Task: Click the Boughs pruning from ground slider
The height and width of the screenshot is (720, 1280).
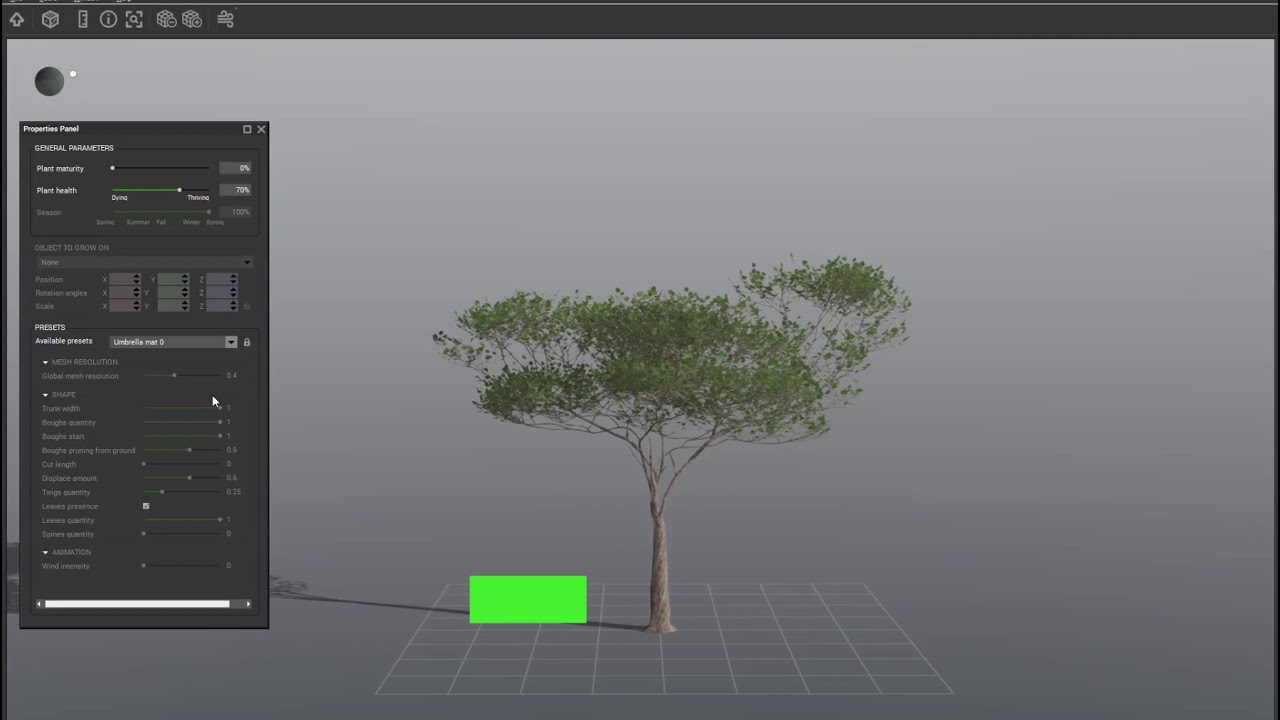Action: tap(182, 450)
